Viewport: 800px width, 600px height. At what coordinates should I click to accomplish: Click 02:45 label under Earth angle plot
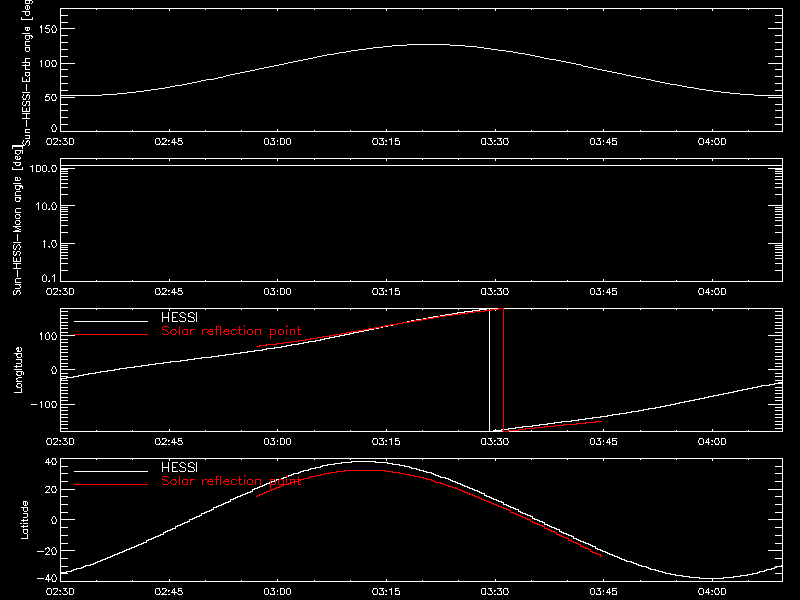tap(169, 141)
